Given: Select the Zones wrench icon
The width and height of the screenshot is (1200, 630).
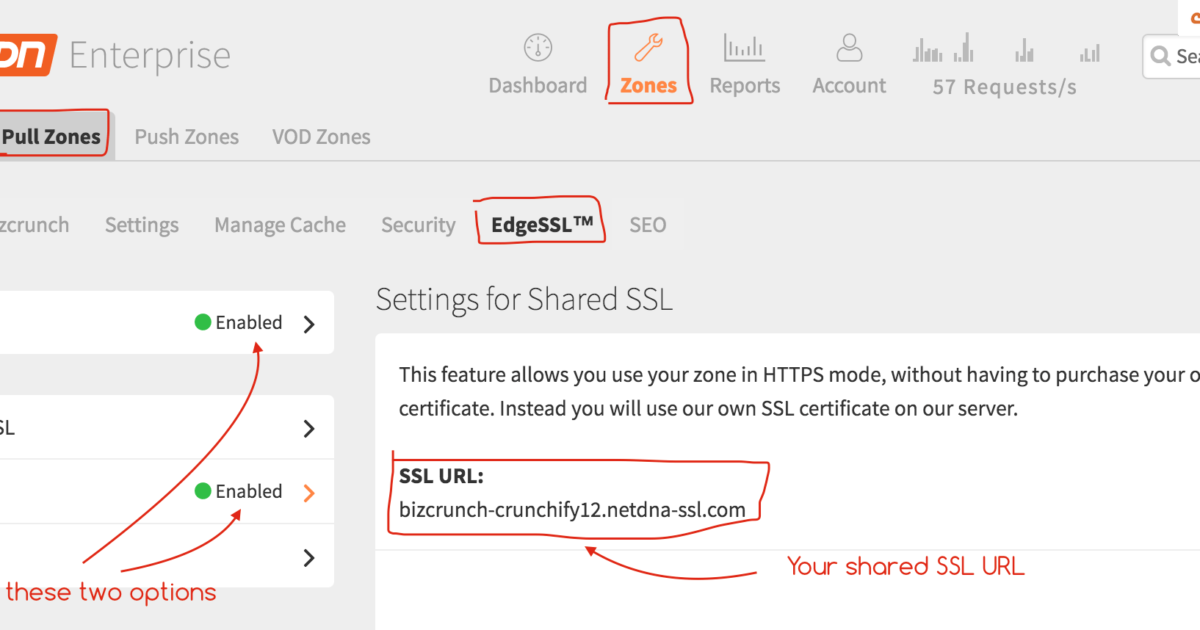Looking at the screenshot, I should (648, 48).
